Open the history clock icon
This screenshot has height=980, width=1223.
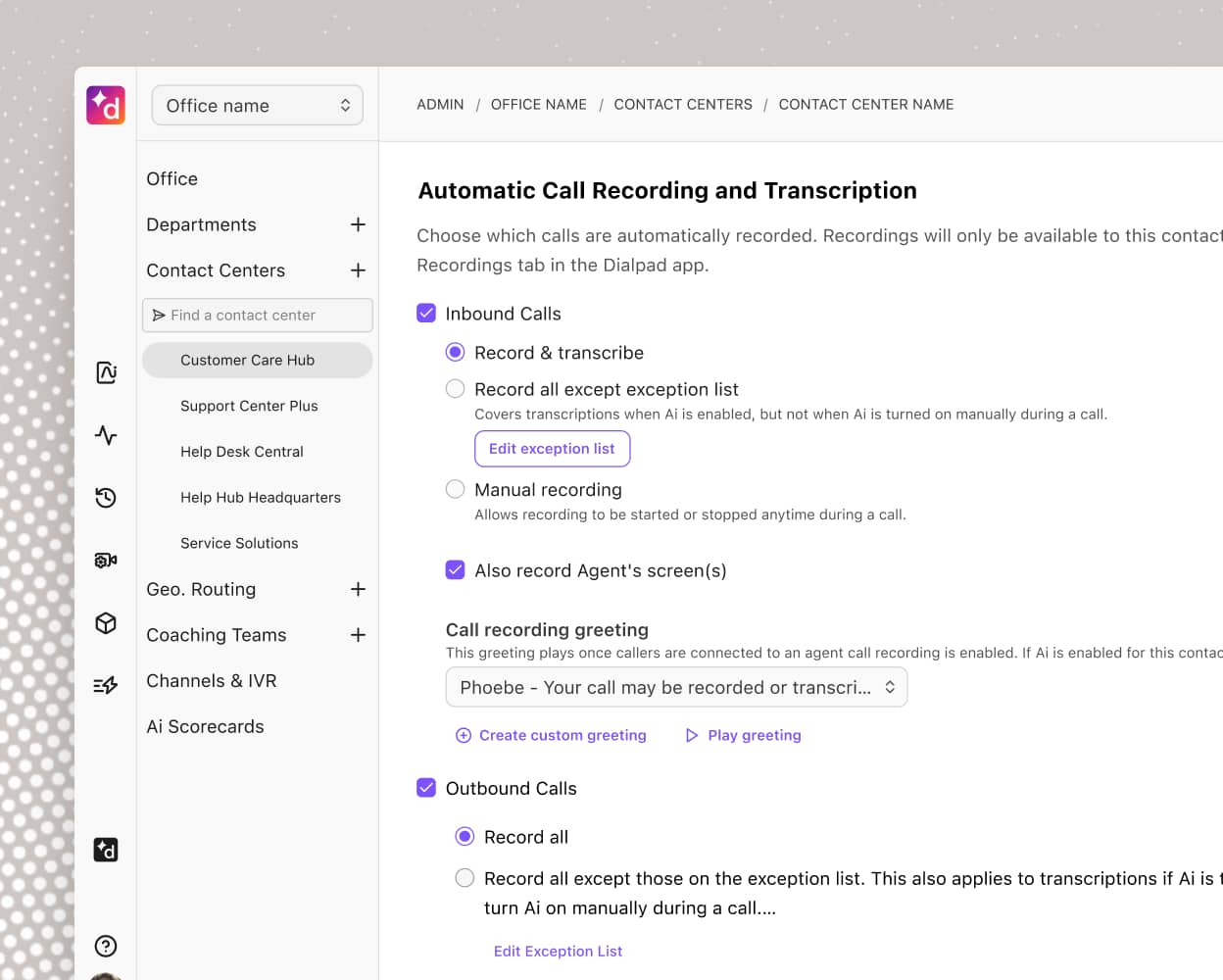coord(106,498)
